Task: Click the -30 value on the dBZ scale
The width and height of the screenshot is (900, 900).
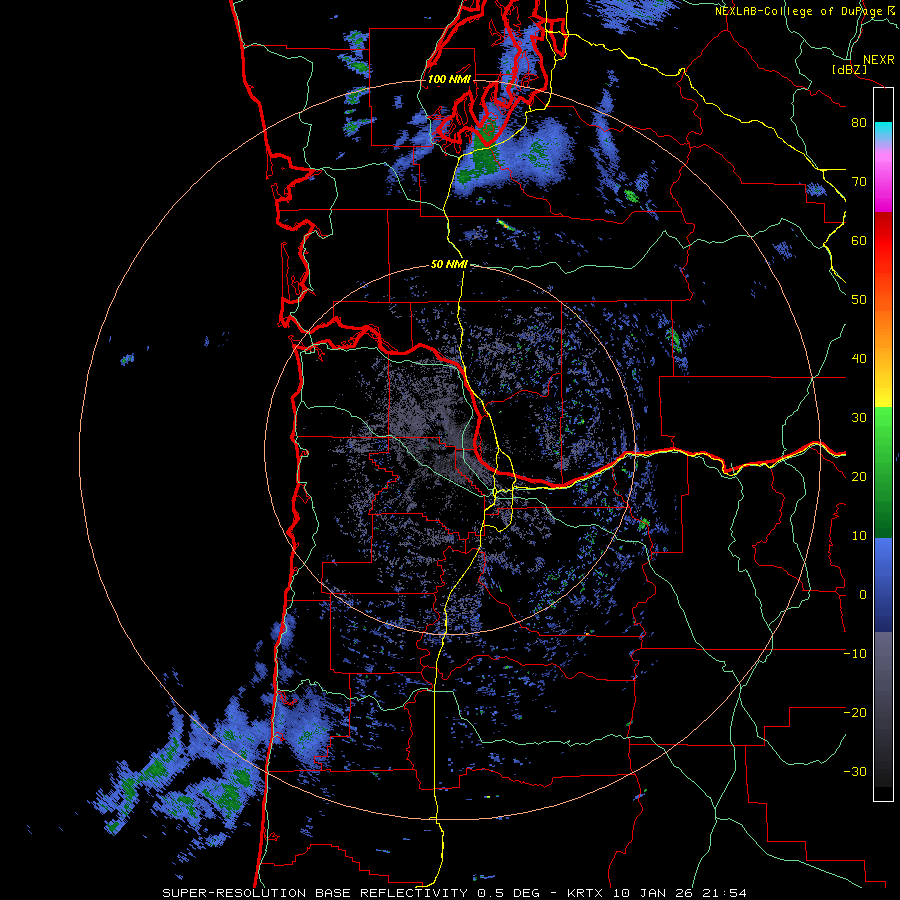Action: (x=855, y=772)
